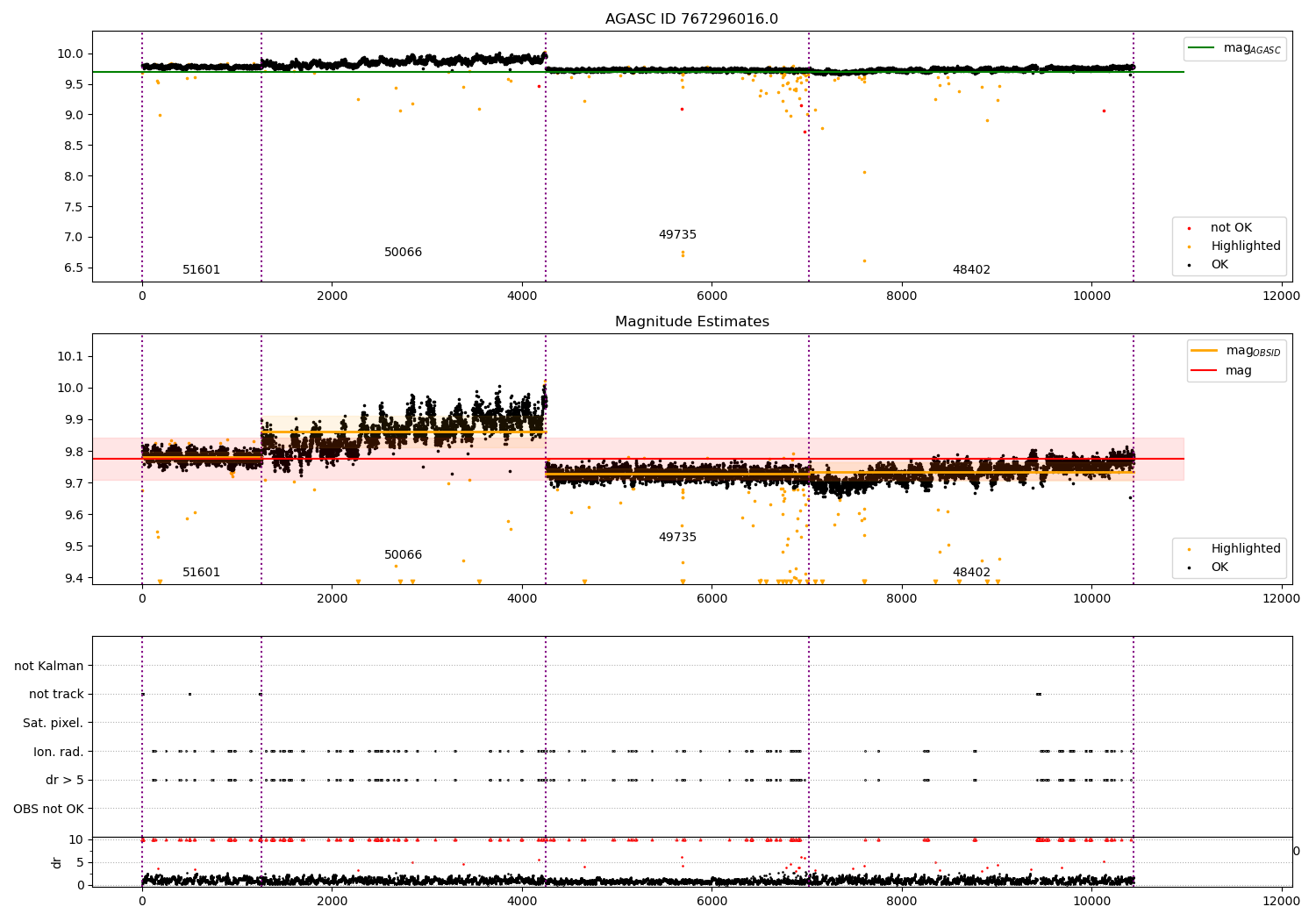
Task: Click the 50066 label in Magnitude Estimates plot
Action: point(403,555)
